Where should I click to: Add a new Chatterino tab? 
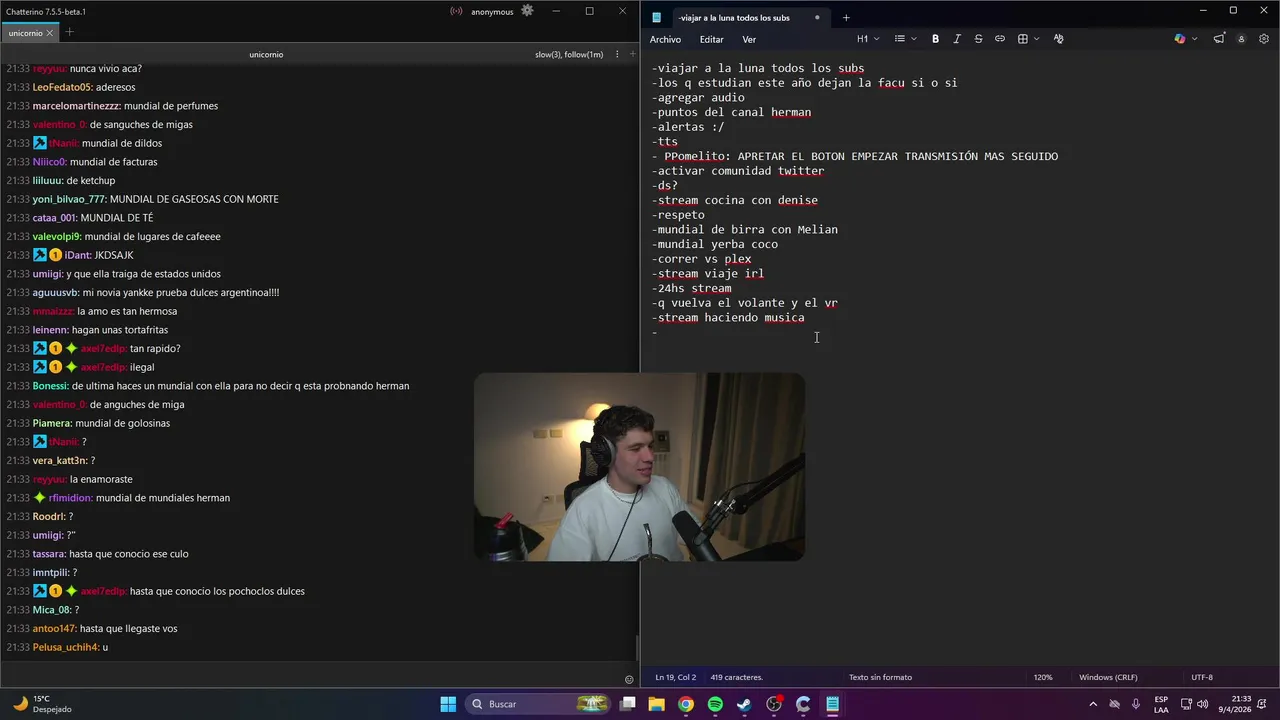coord(70,32)
